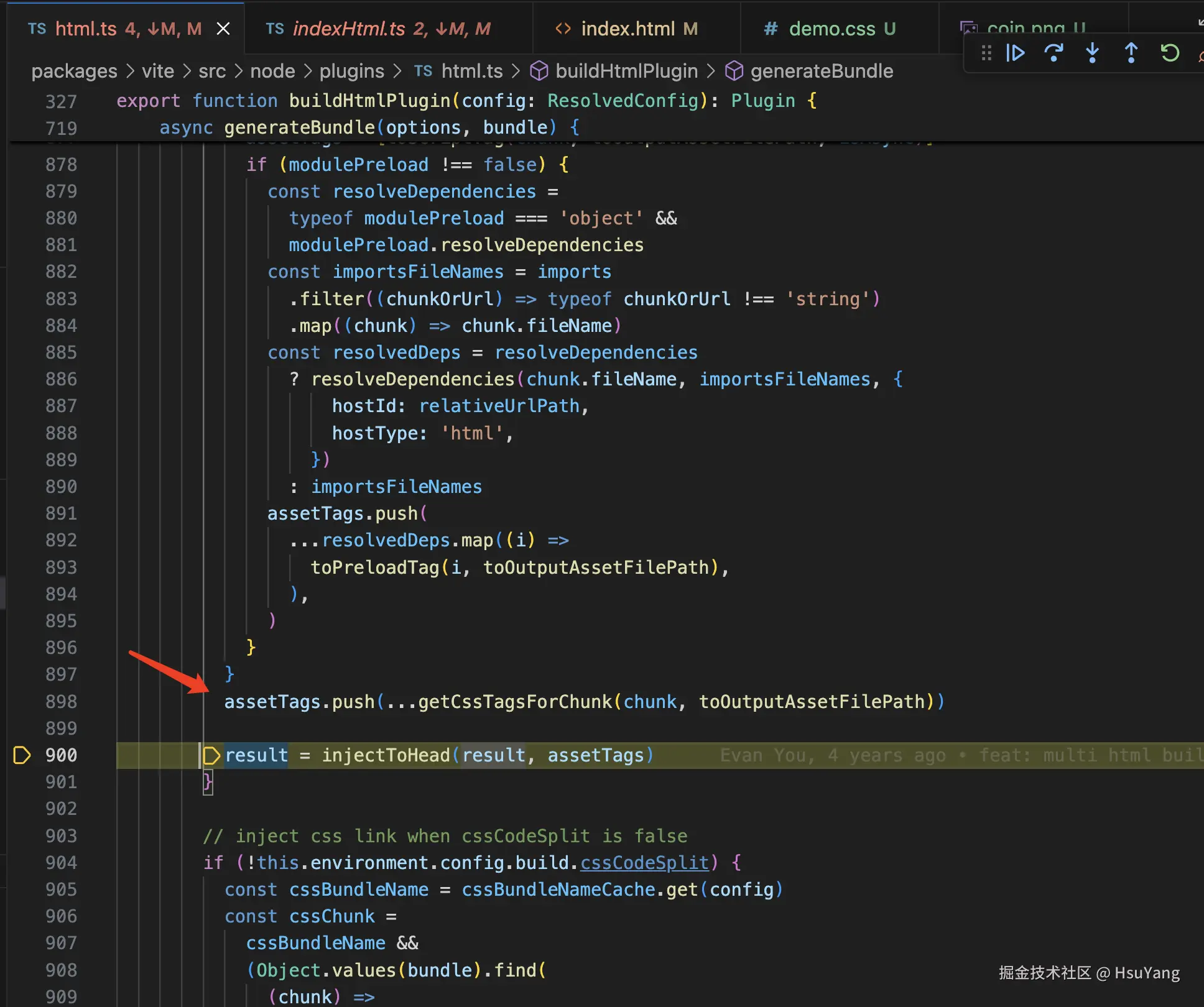Click the buildHtmlPlugin symbol breadcrumb
Viewport: 1204px width, 1007px height.
point(626,71)
